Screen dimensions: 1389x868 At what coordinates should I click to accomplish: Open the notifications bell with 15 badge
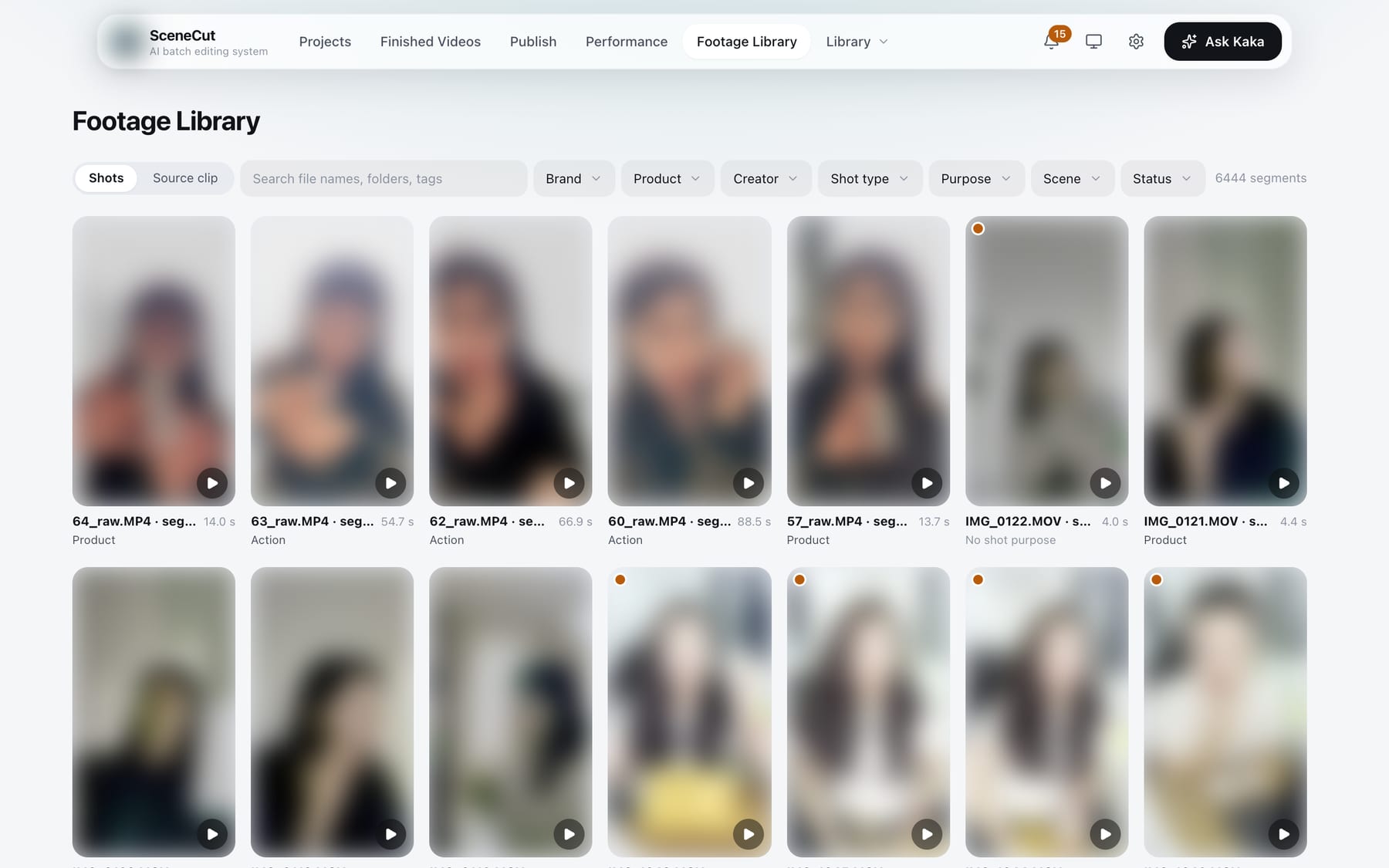pos(1051,42)
